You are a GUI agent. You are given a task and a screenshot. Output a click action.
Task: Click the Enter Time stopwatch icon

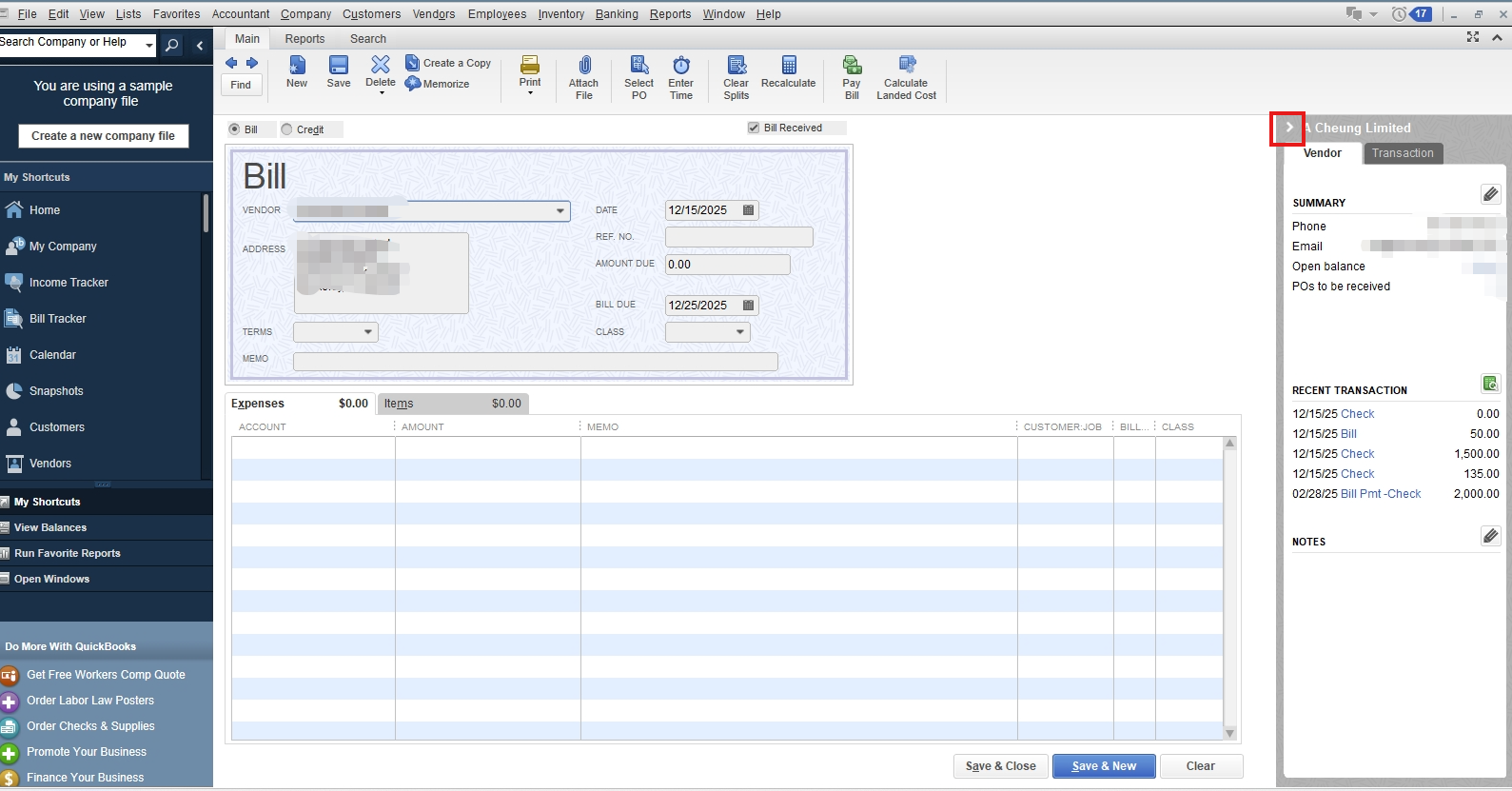pos(681,65)
